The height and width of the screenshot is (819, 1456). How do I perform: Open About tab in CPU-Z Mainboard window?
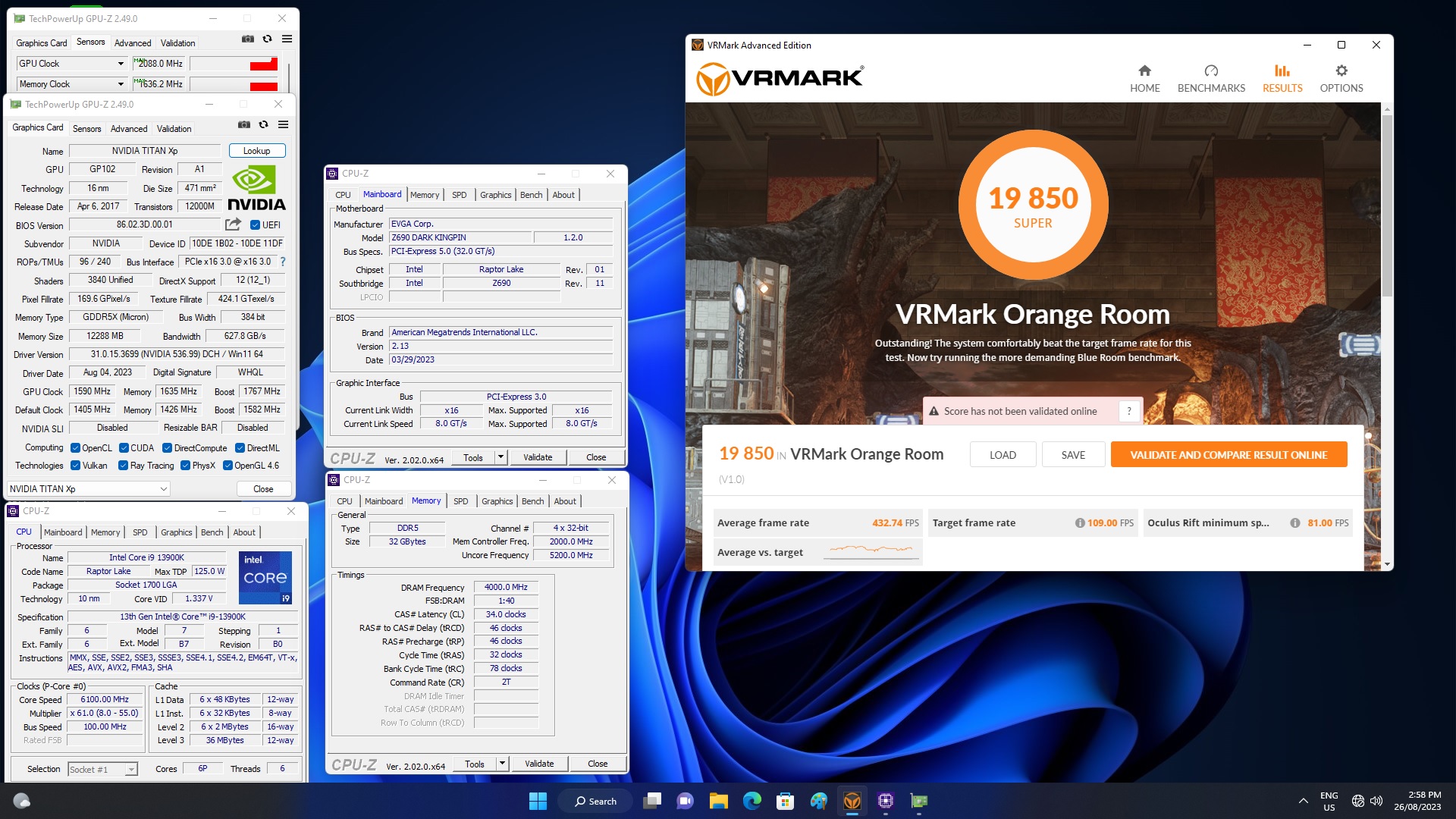click(563, 195)
